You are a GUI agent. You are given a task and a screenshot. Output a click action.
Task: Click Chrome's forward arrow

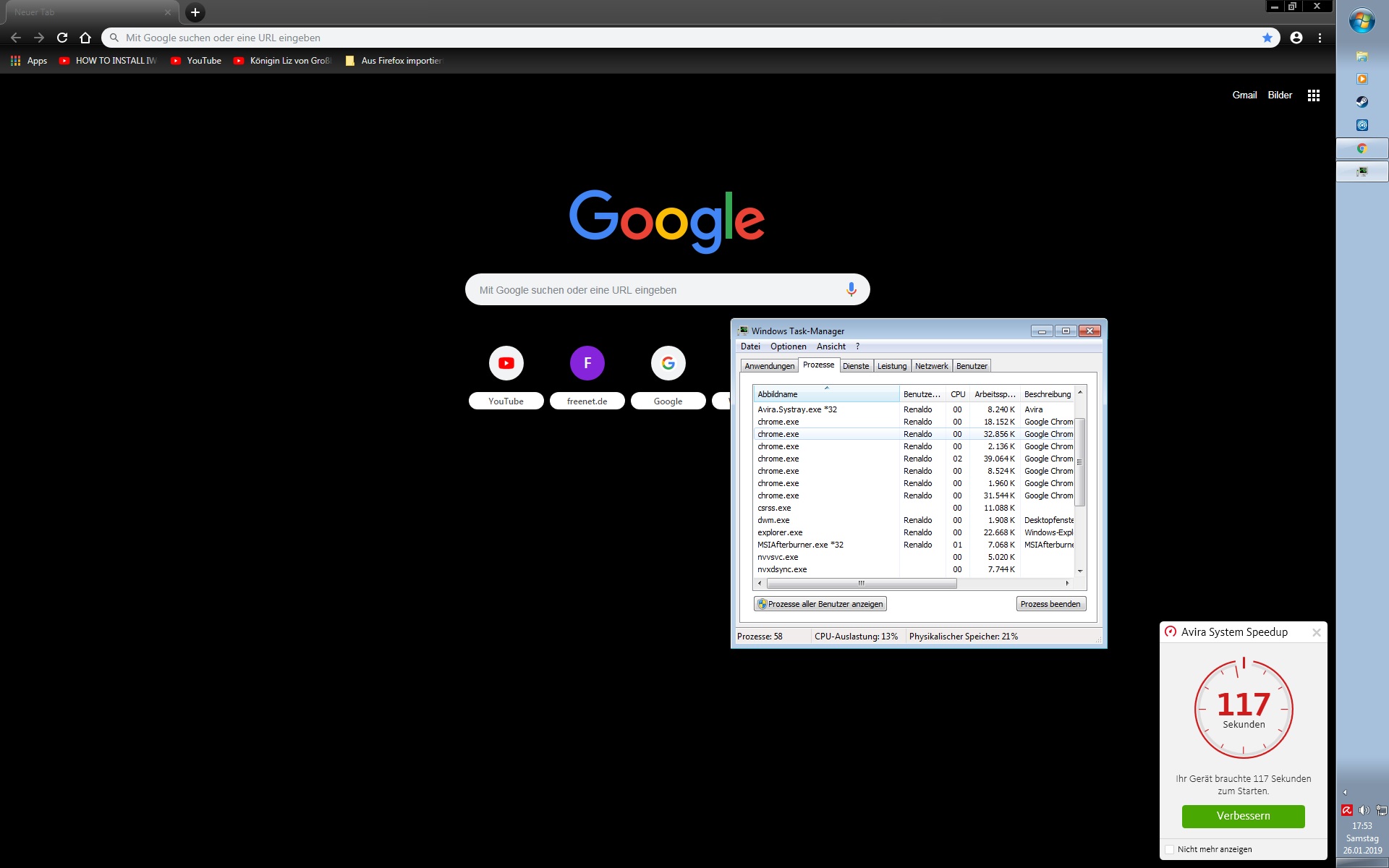coord(39,38)
